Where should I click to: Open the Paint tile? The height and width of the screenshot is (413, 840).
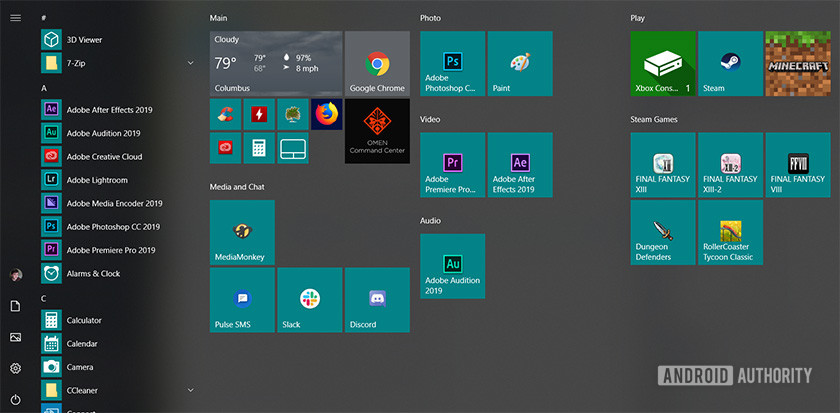520,63
